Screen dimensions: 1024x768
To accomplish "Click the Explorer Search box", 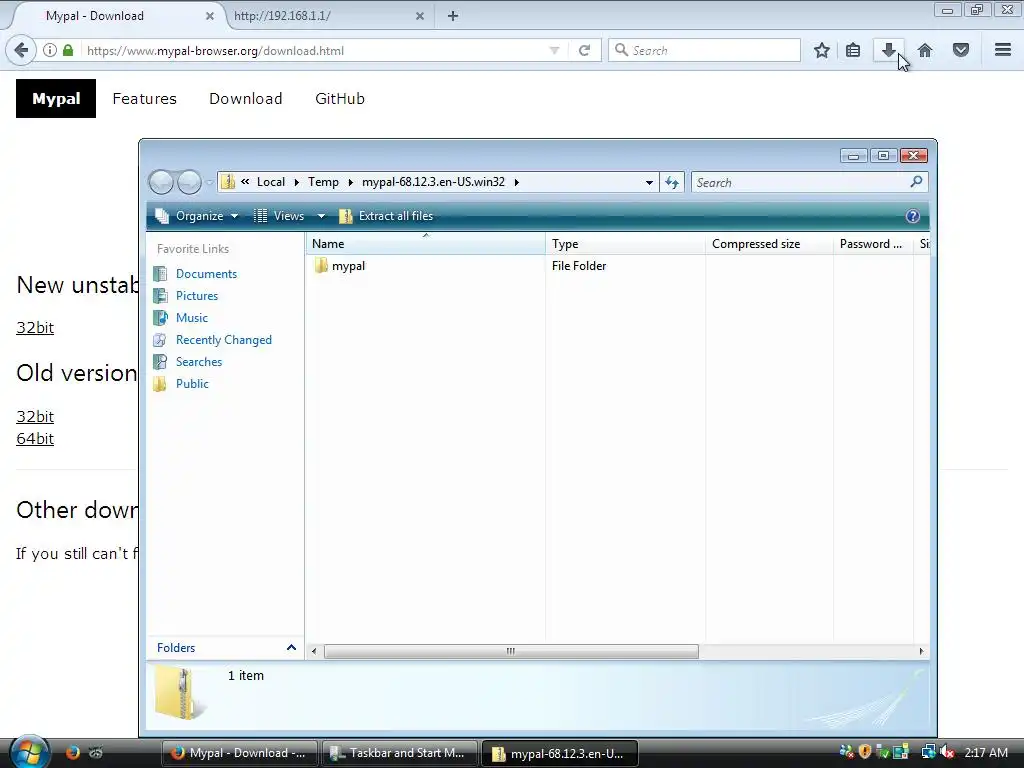I will click(810, 182).
